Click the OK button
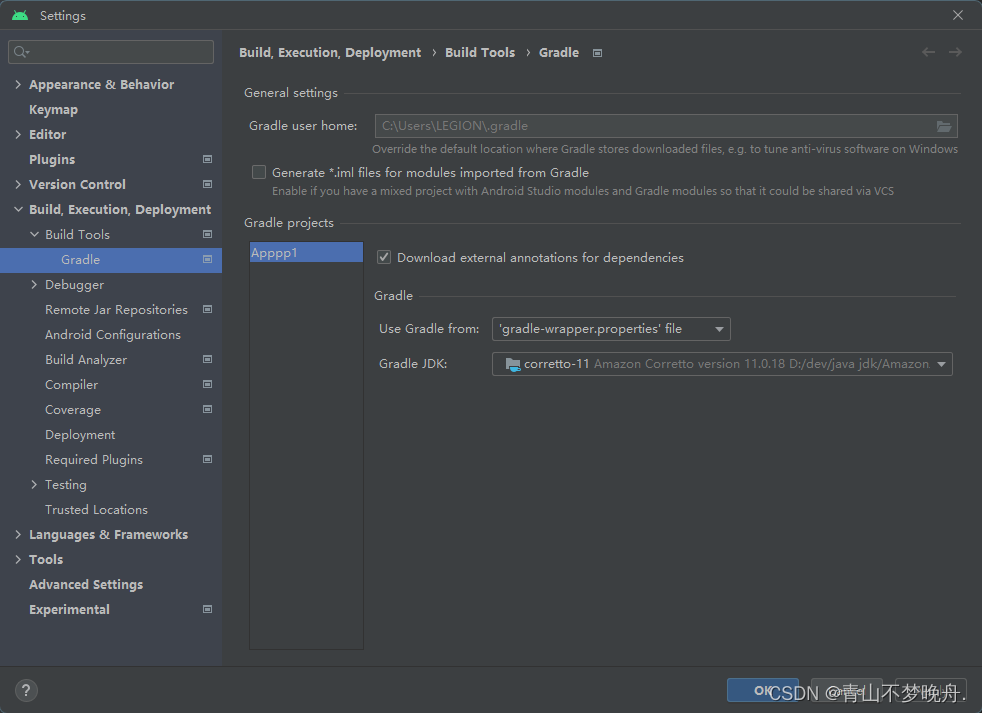The width and height of the screenshot is (982, 713). point(762,690)
